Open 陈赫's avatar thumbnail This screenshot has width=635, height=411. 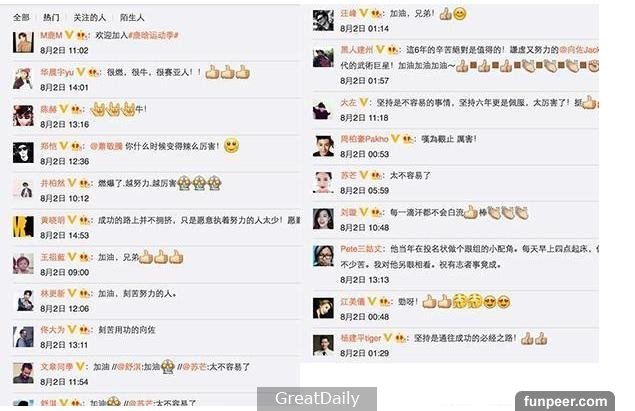(23, 116)
